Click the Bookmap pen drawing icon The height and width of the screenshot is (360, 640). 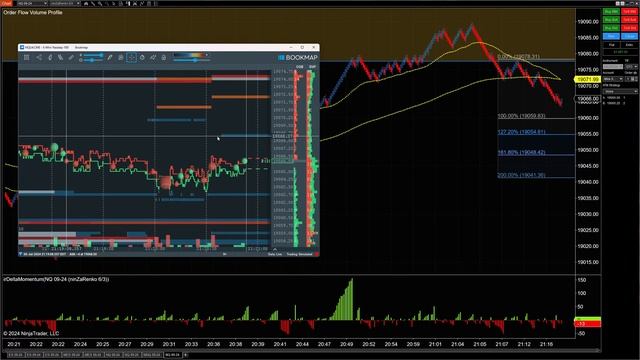click(x=110, y=58)
